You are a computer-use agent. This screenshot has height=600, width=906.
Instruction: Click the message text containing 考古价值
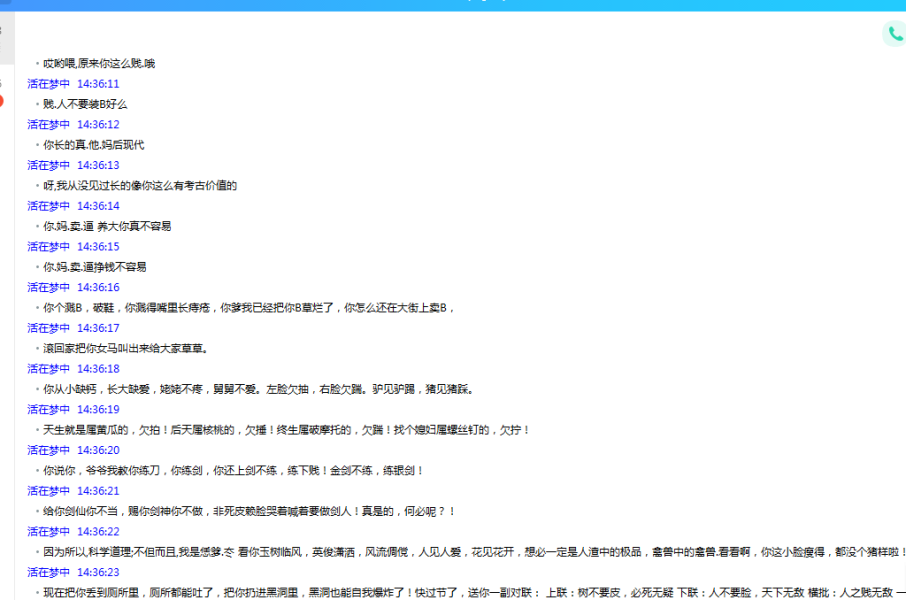[140, 186]
